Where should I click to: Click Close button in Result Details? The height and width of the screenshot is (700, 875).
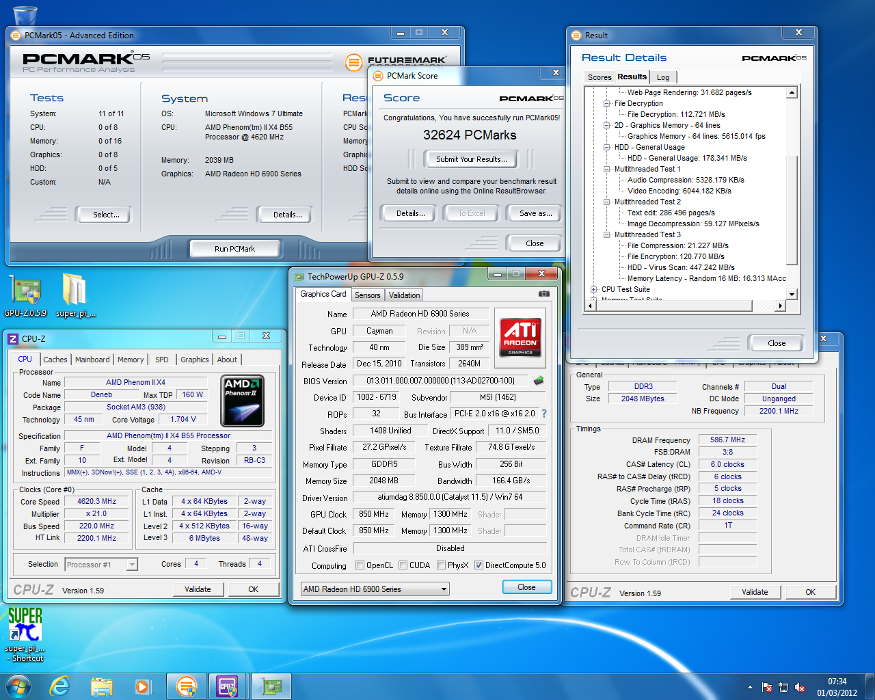pos(776,343)
